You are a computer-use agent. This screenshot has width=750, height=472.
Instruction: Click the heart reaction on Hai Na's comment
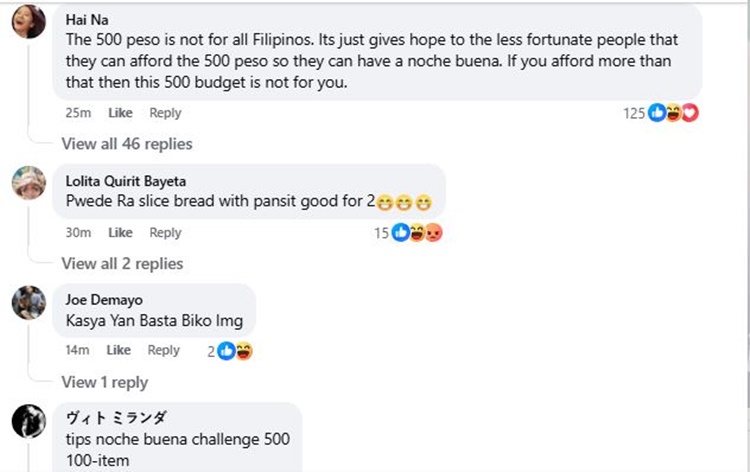(x=689, y=113)
